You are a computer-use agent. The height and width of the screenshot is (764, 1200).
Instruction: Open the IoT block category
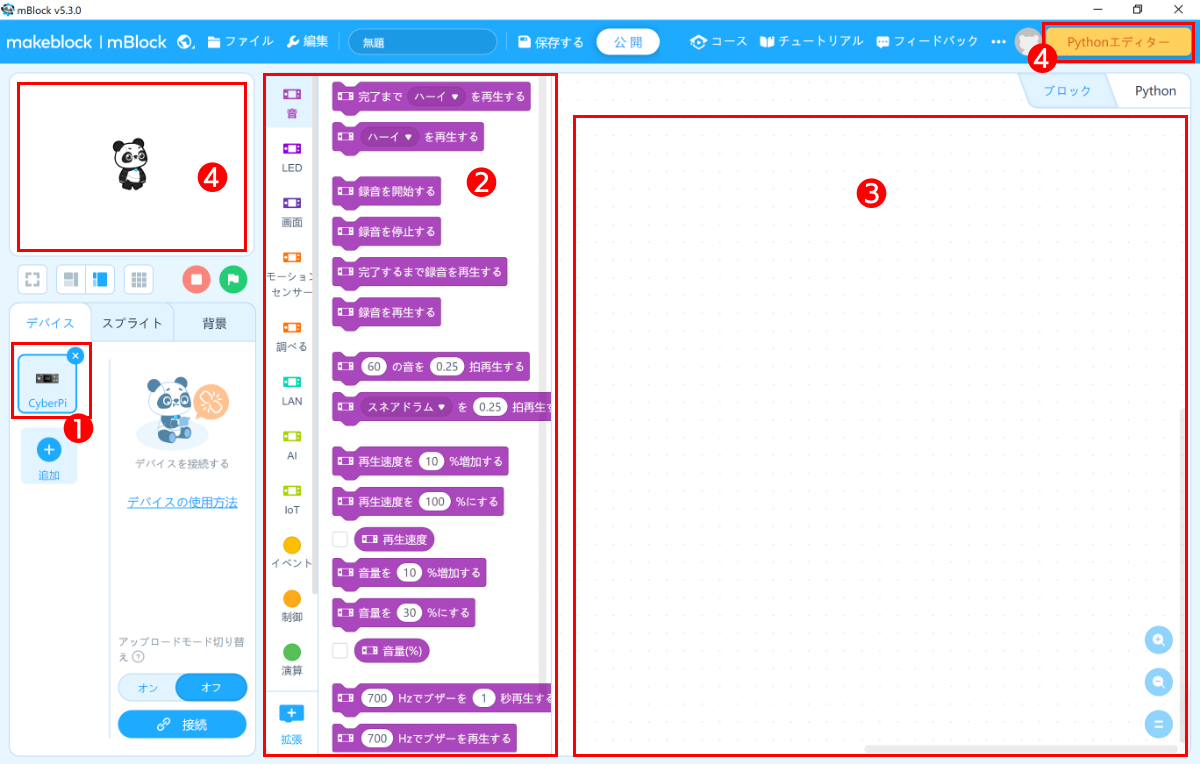tap(292, 498)
